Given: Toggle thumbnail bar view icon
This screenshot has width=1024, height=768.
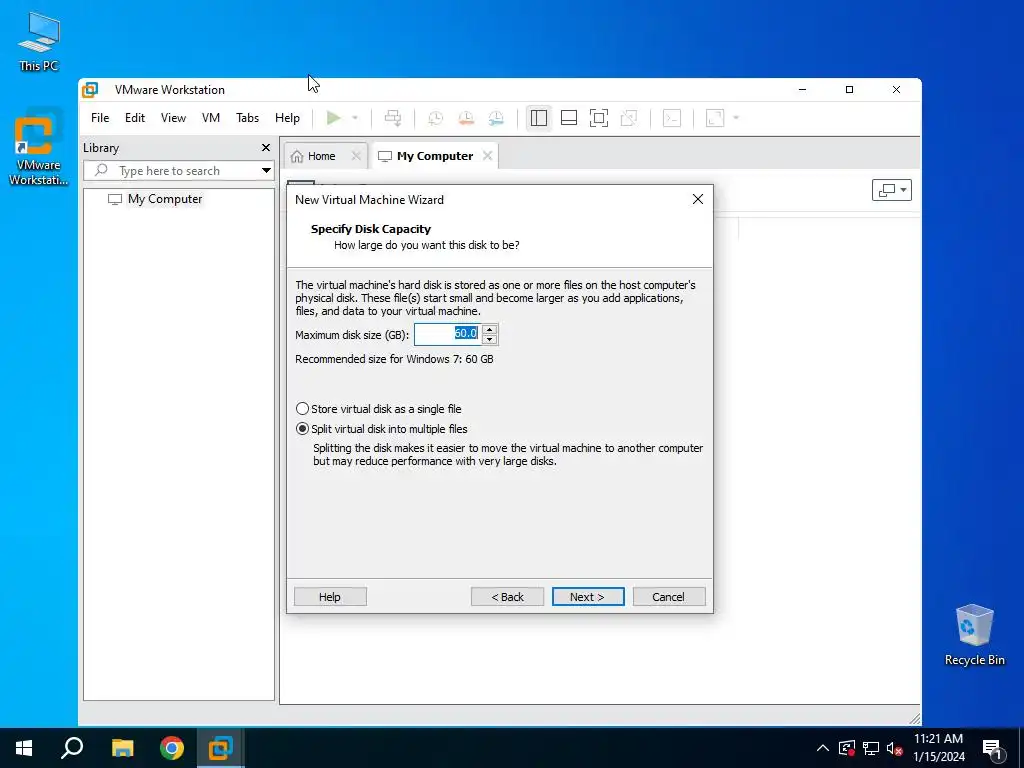Looking at the screenshot, I should point(569,118).
